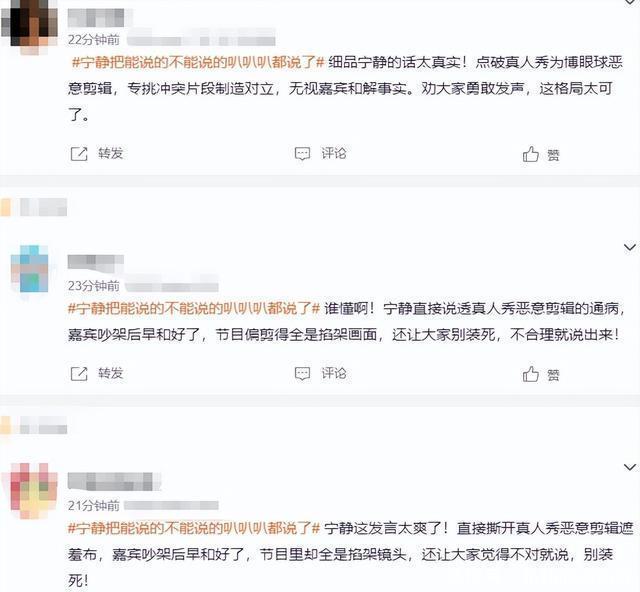Click the 转发 label on the 22分钟前 post
The image size is (640, 592).
click(111, 154)
